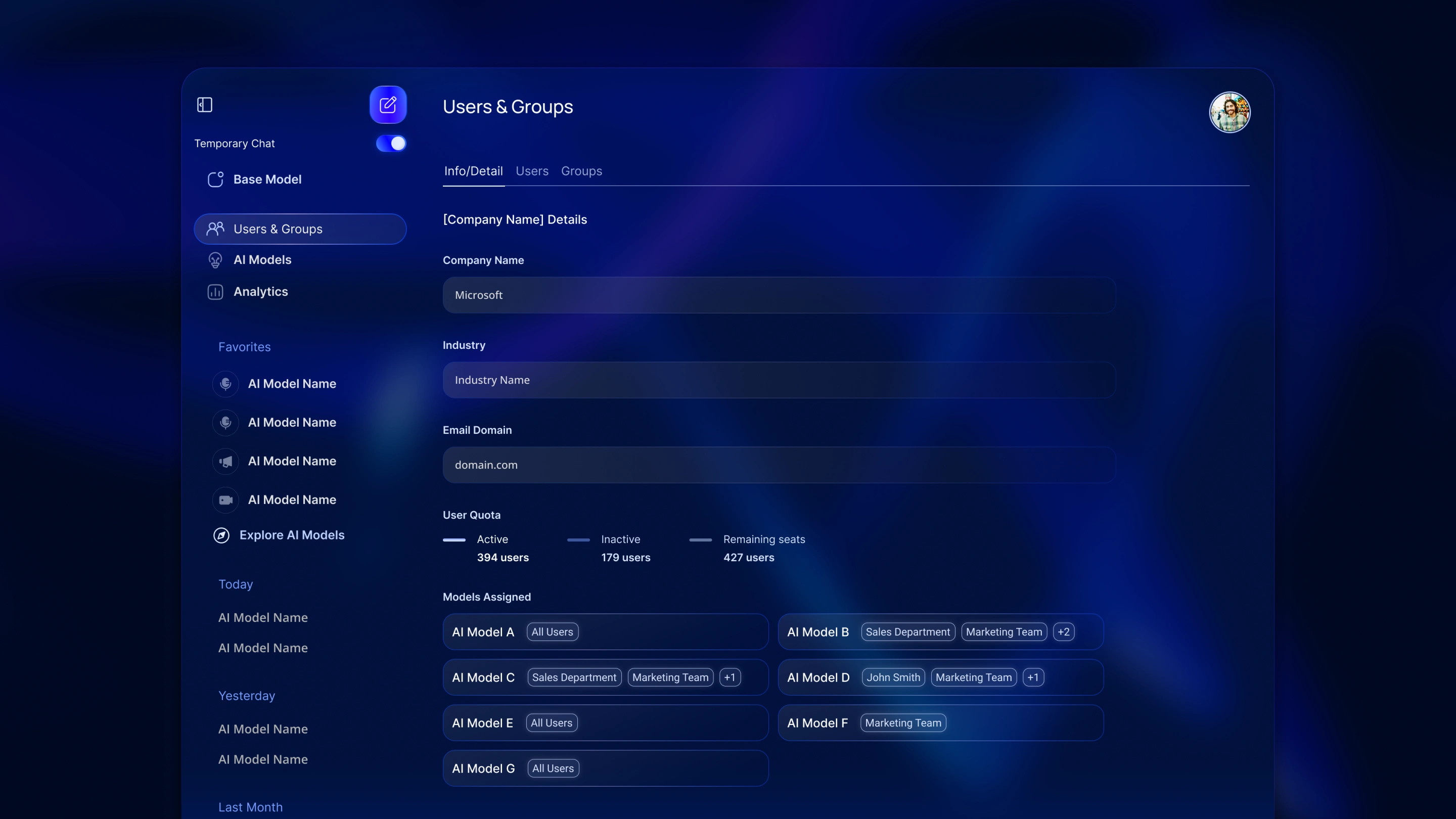Switch to the Groups tab
Viewport: 1456px width, 819px height.
point(581,171)
